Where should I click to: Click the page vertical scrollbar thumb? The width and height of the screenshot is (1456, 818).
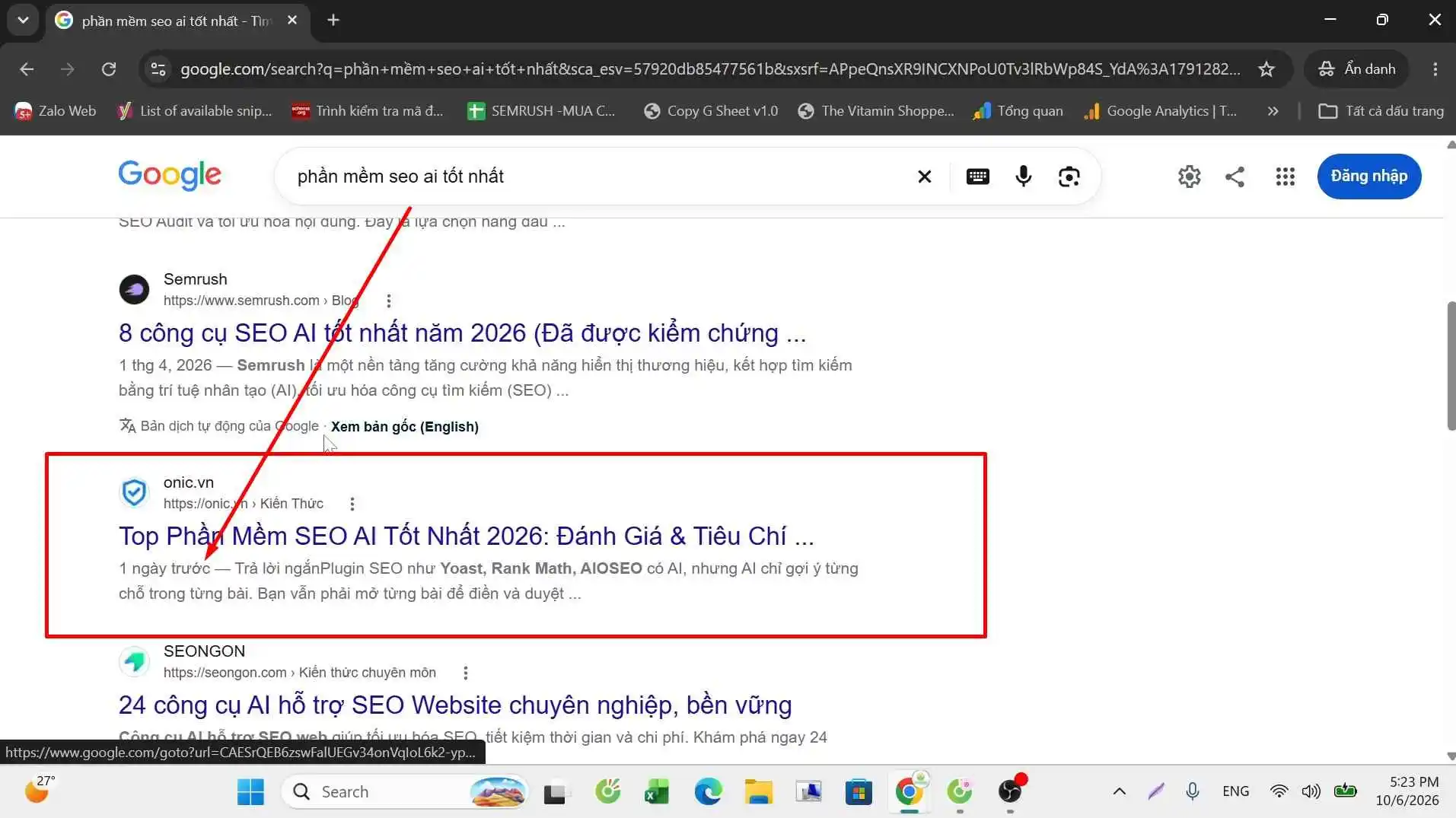1451,366
